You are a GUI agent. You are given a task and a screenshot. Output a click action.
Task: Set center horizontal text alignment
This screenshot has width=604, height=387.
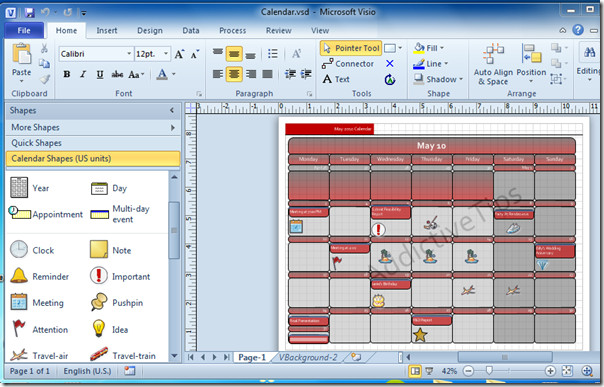[234, 74]
